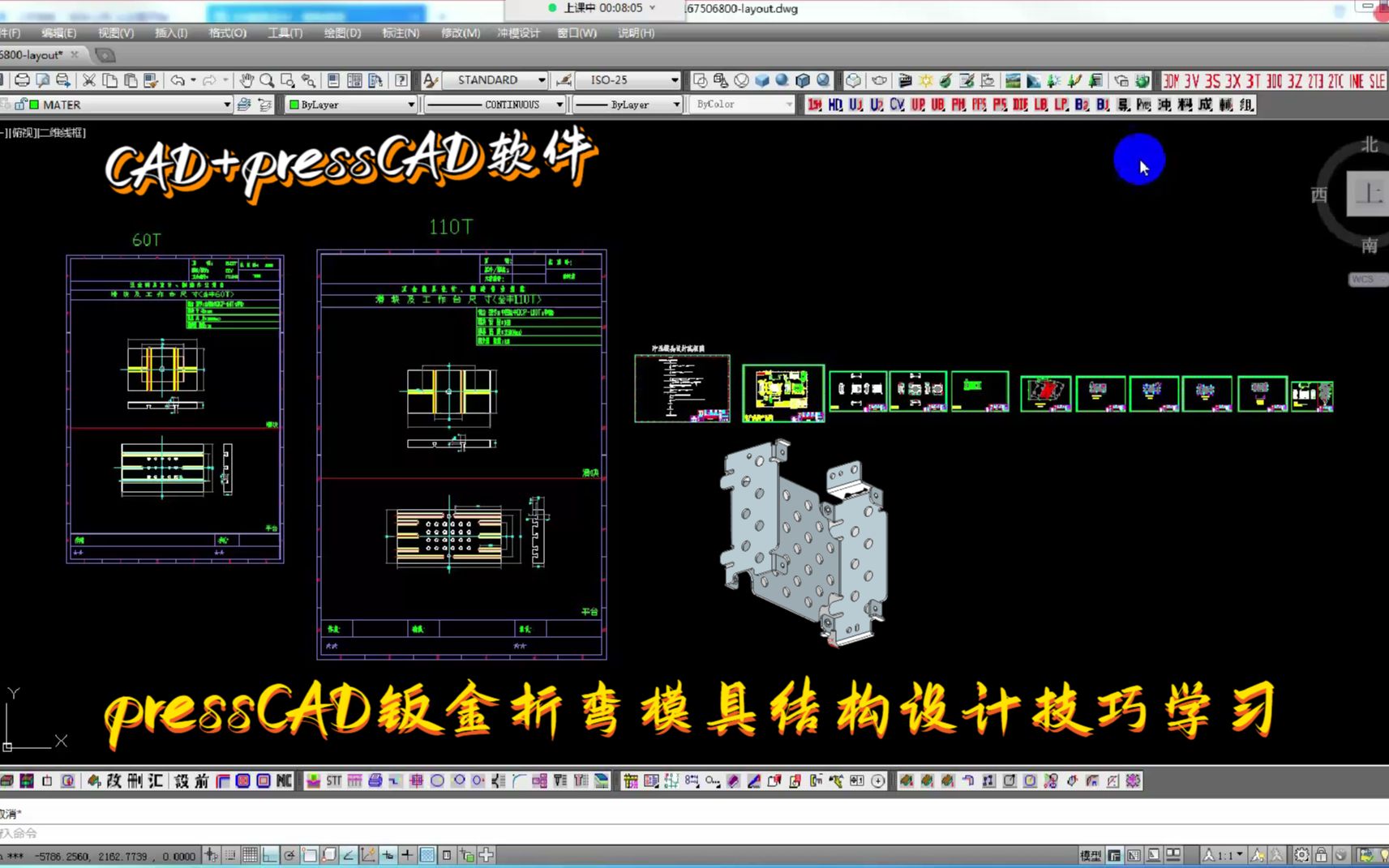The image size is (1389, 868).
Task: Toggle Object Snap Tracking in status bar
Action: [x=349, y=855]
